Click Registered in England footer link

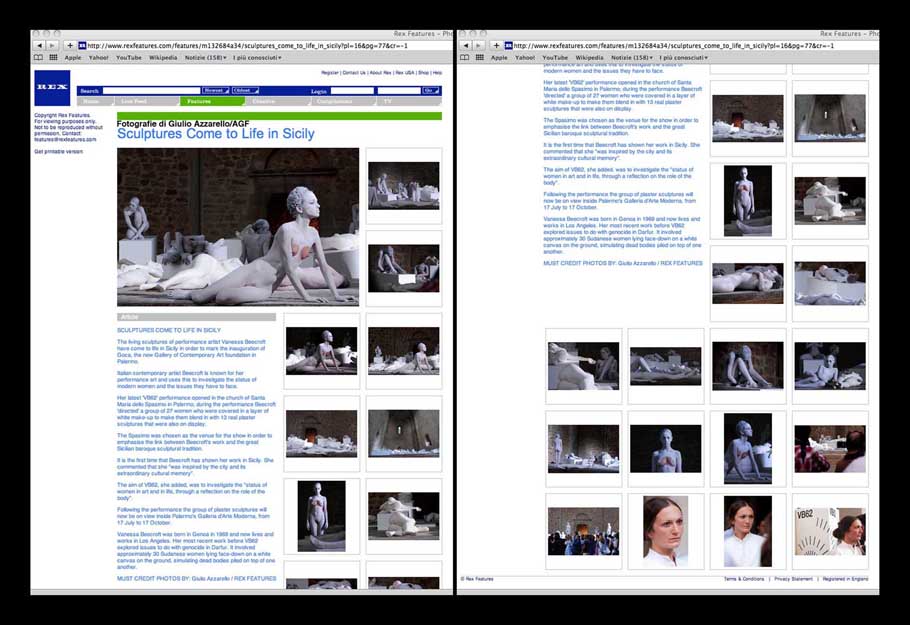tap(846, 579)
